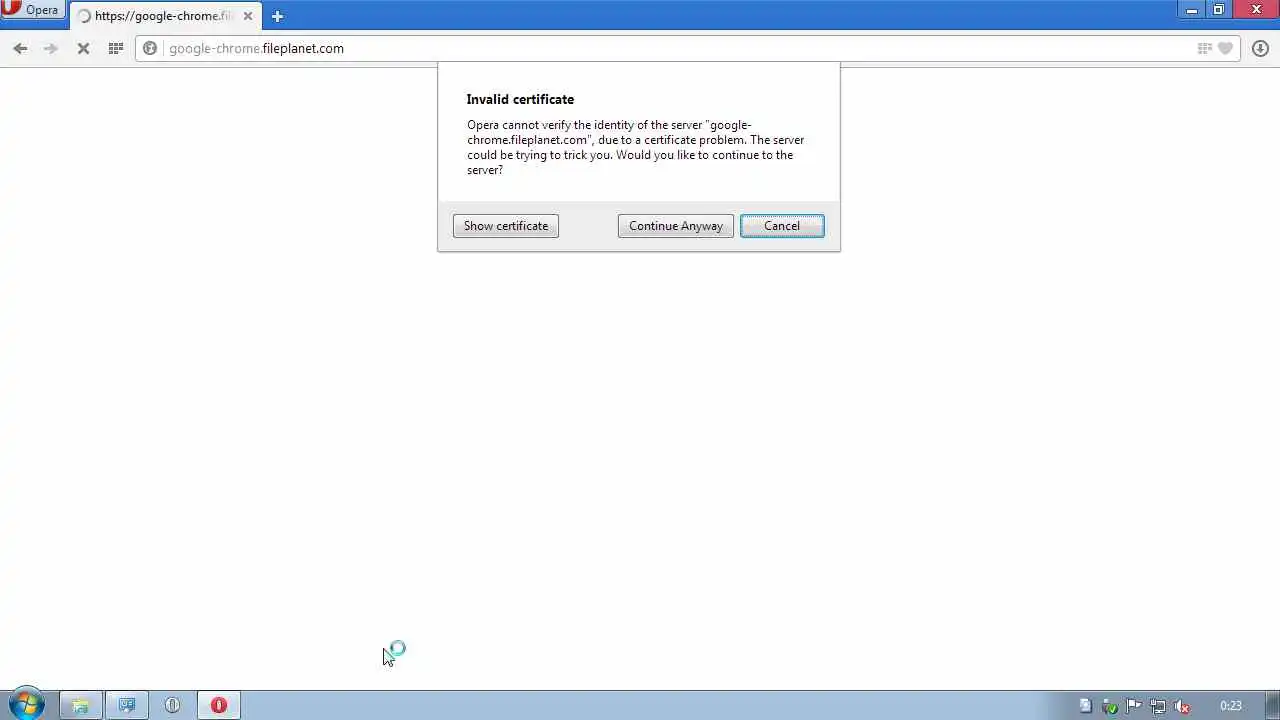This screenshot has height=720, width=1280.
Task: Open the Windows Start menu
Action: pyautogui.click(x=25, y=705)
